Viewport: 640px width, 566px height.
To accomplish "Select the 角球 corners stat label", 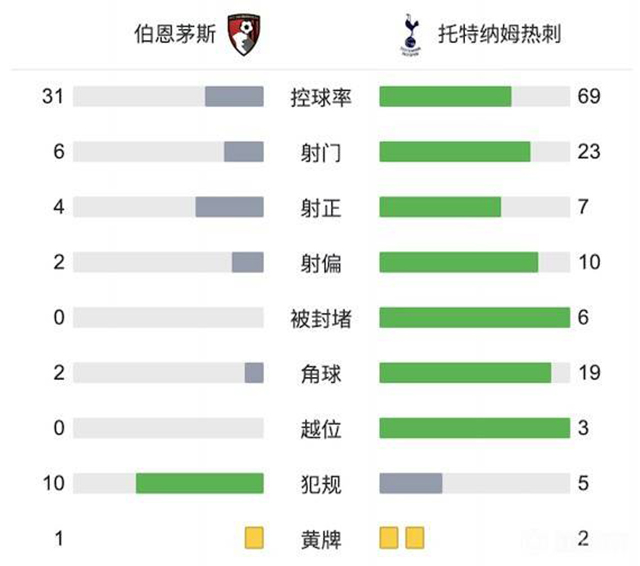I will click(x=321, y=373).
